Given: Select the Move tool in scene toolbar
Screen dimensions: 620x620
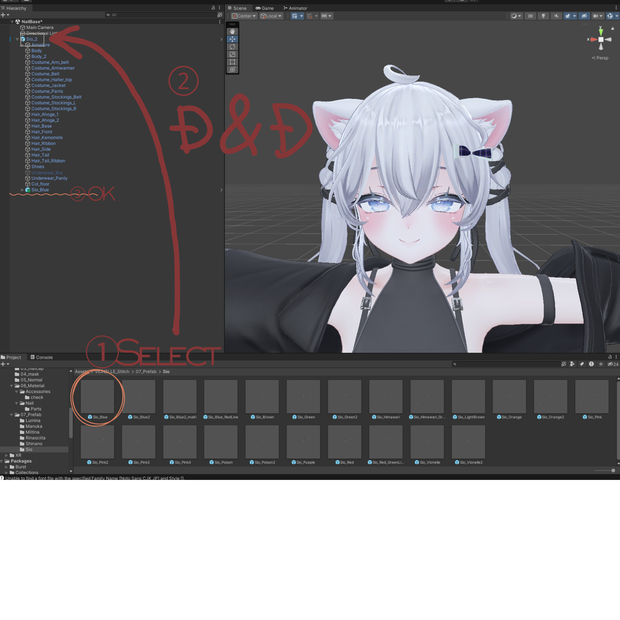Looking at the screenshot, I should point(232,39).
